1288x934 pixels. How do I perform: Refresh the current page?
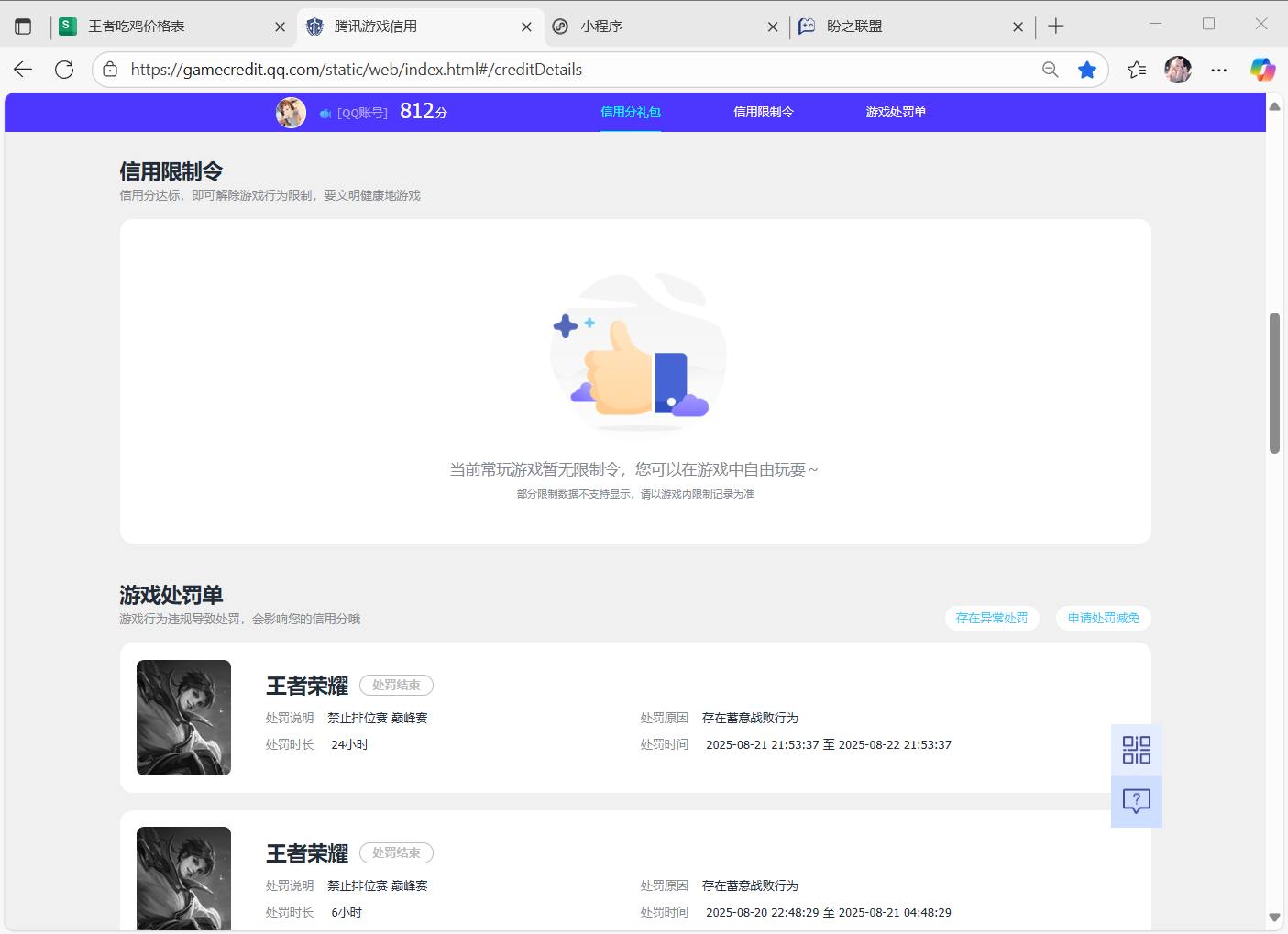point(63,69)
